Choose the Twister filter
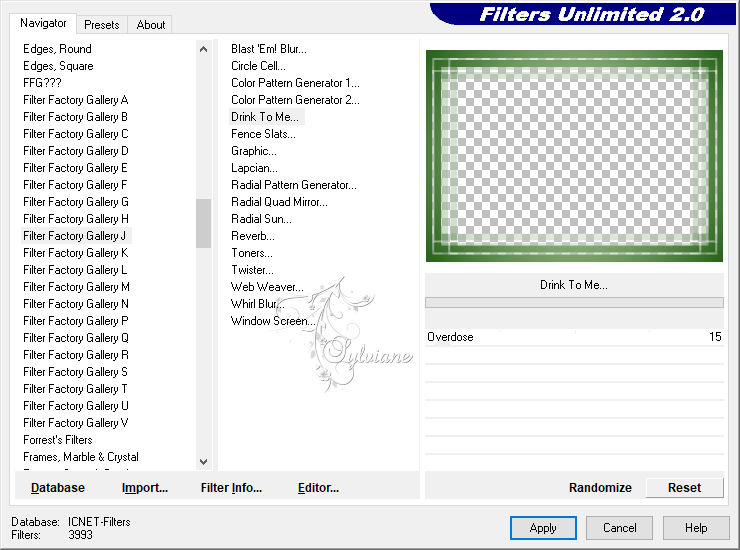The width and height of the screenshot is (740, 550). pyautogui.click(x=252, y=270)
